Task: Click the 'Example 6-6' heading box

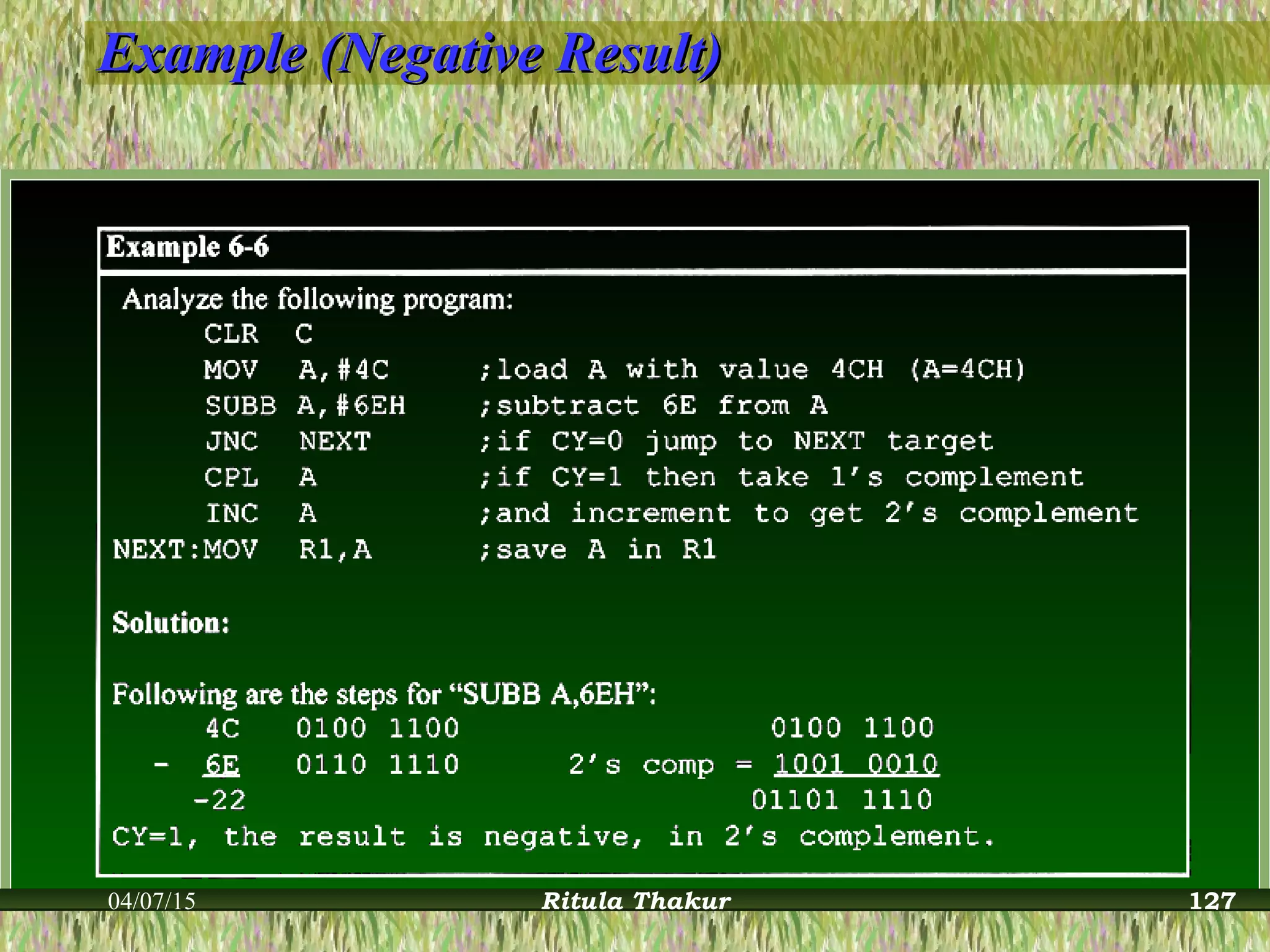Action: [x=187, y=247]
